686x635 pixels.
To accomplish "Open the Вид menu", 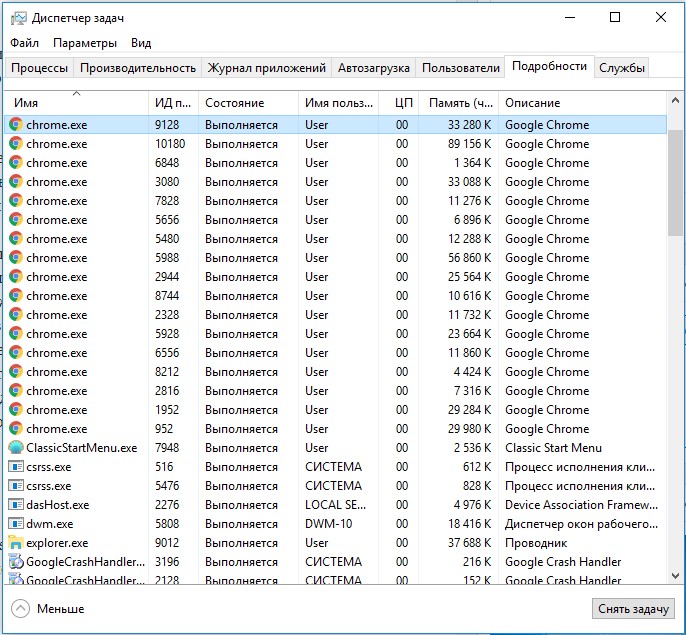I will (141, 43).
